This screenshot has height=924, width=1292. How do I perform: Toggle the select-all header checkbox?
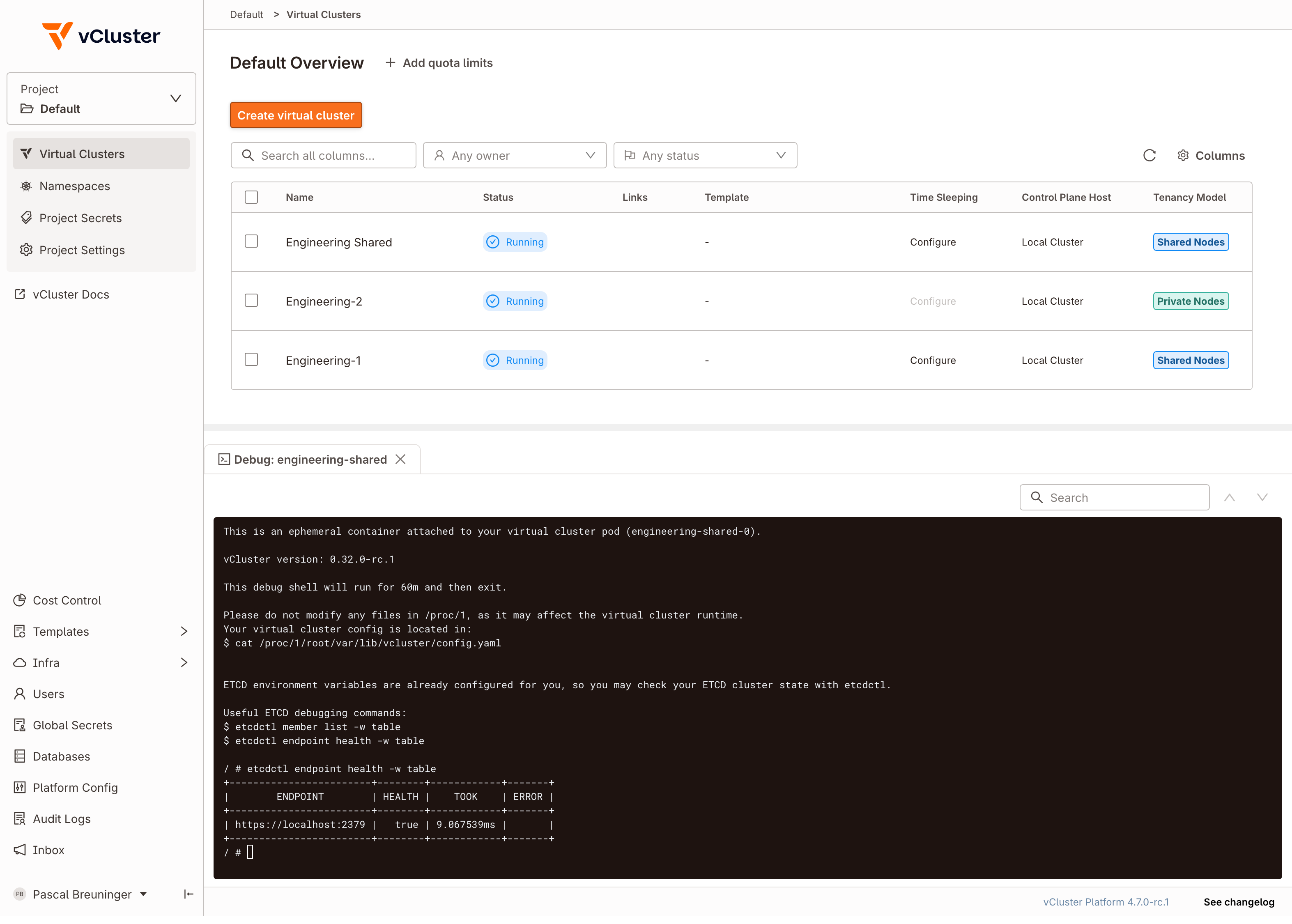click(x=251, y=198)
